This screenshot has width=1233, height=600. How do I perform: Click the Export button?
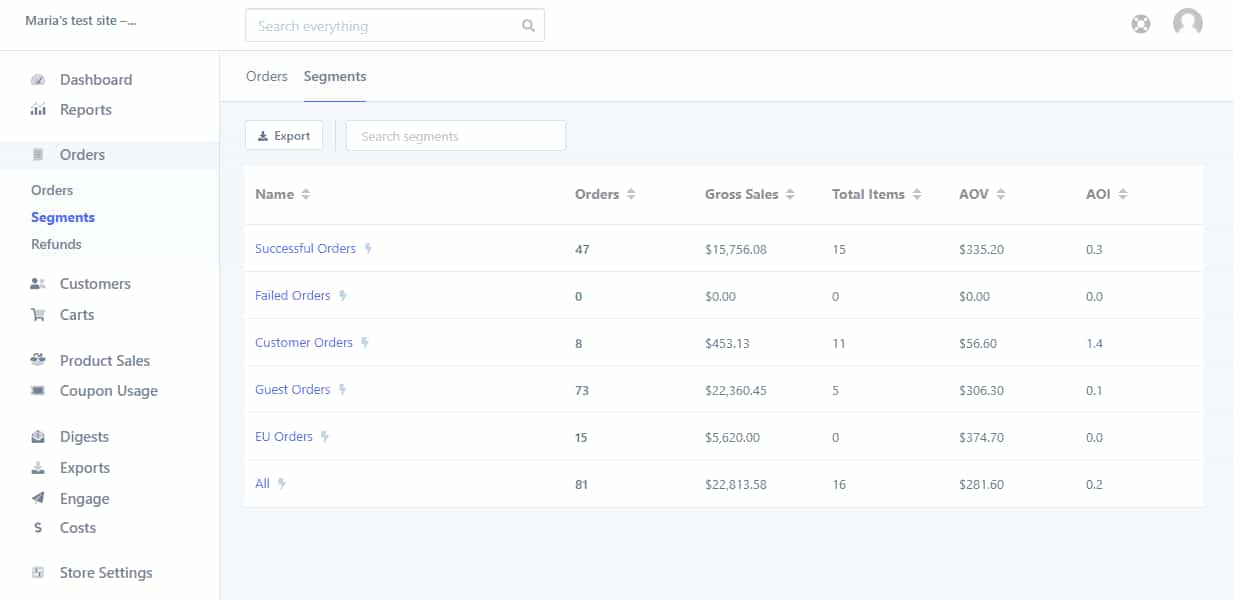pyautogui.click(x=284, y=136)
